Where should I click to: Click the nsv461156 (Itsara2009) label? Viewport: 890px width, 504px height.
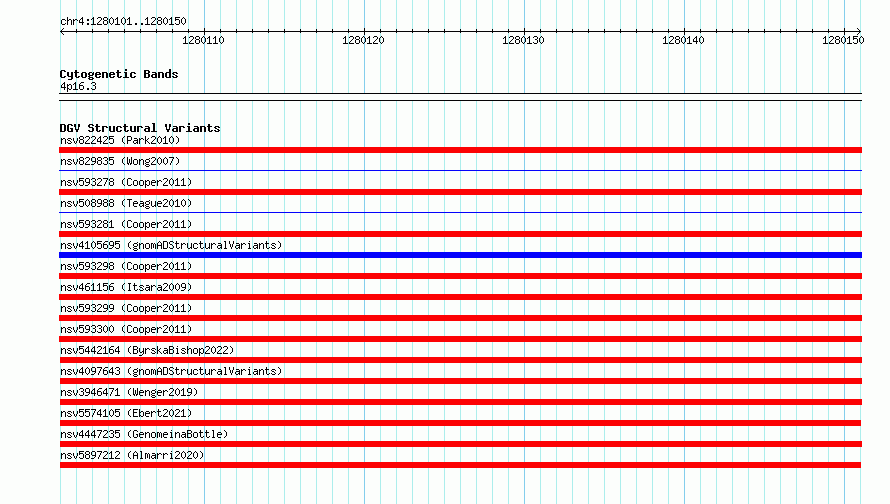126,287
